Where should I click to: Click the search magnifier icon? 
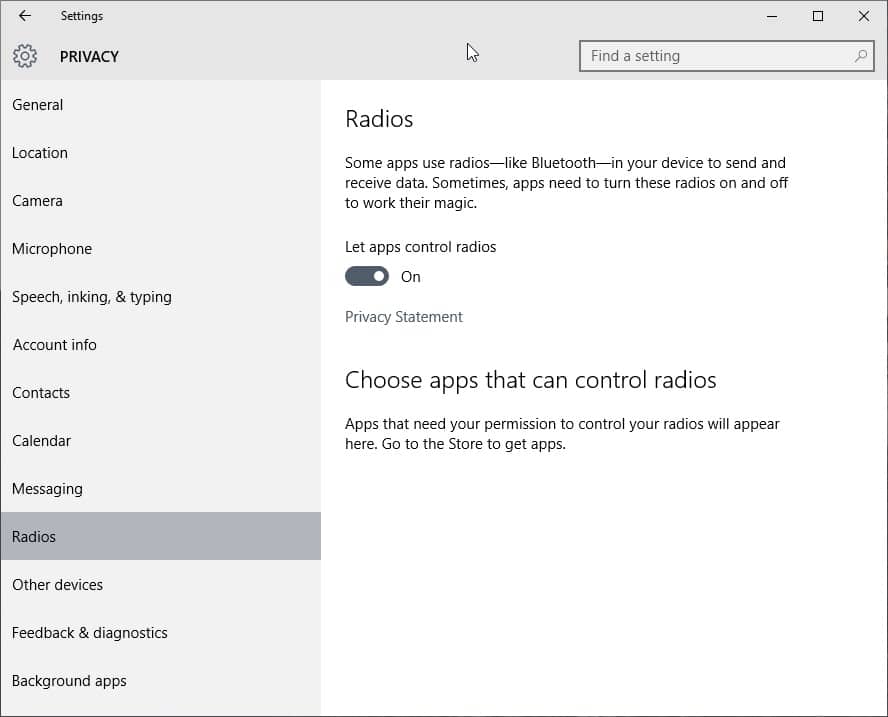(x=860, y=56)
